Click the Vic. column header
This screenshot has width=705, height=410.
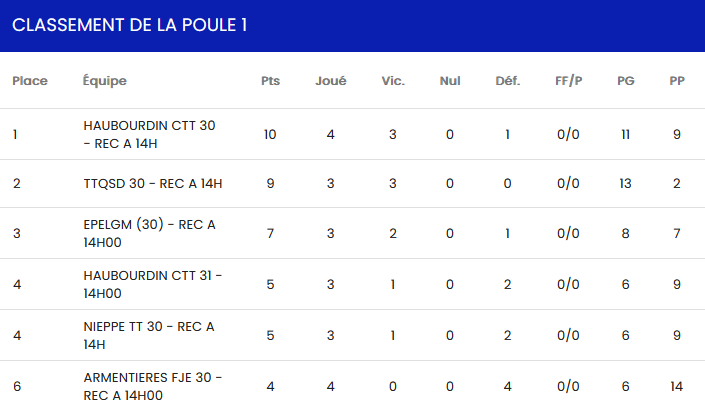[393, 81]
